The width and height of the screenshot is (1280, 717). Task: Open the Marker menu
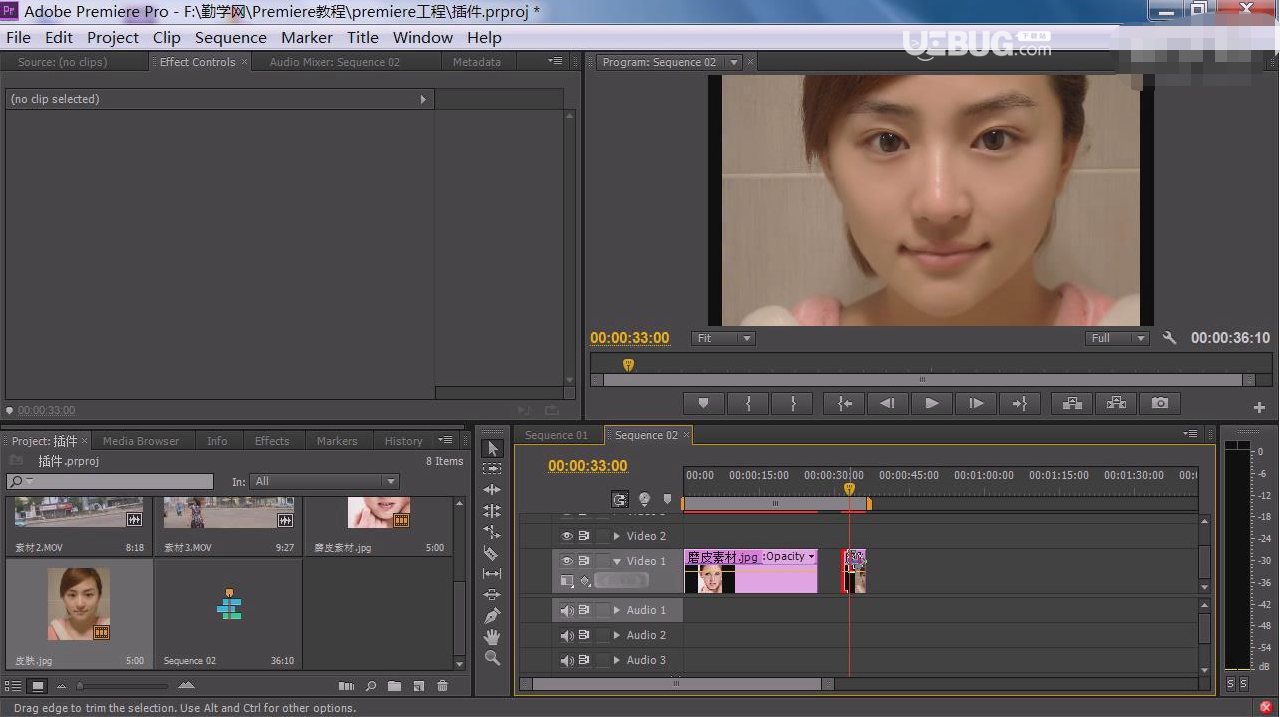point(307,38)
